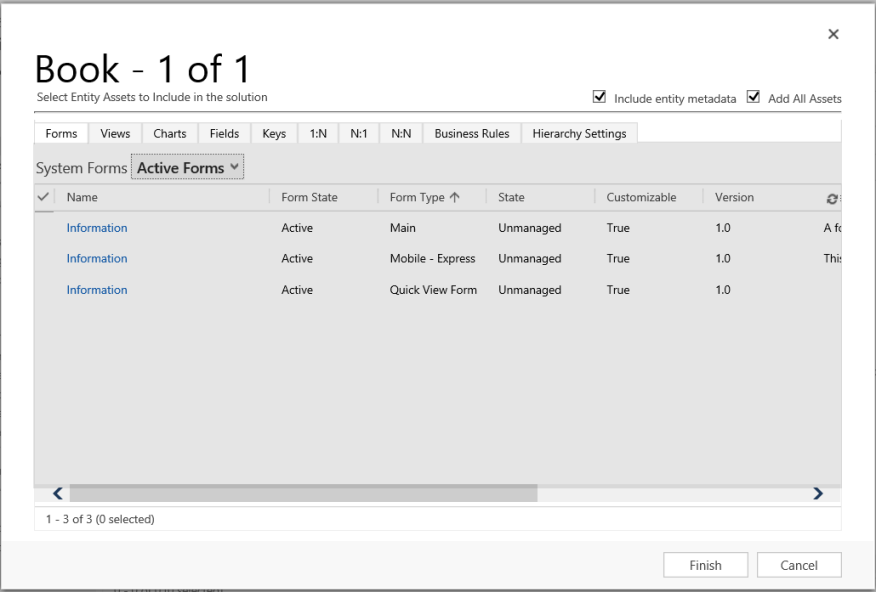Open the Main Information form link
The image size is (876, 592).
[96, 227]
